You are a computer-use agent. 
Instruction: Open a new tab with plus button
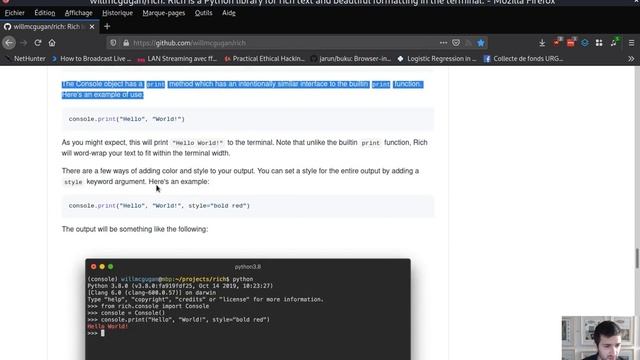click(x=107, y=27)
